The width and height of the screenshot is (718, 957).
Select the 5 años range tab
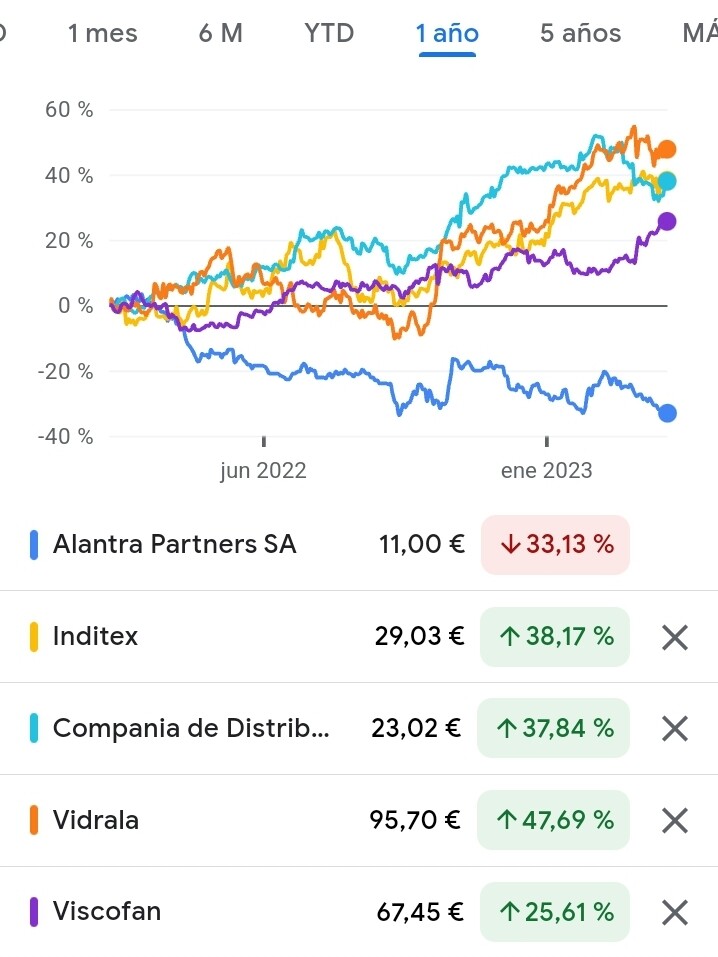pyautogui.click(x=580, y=33)
